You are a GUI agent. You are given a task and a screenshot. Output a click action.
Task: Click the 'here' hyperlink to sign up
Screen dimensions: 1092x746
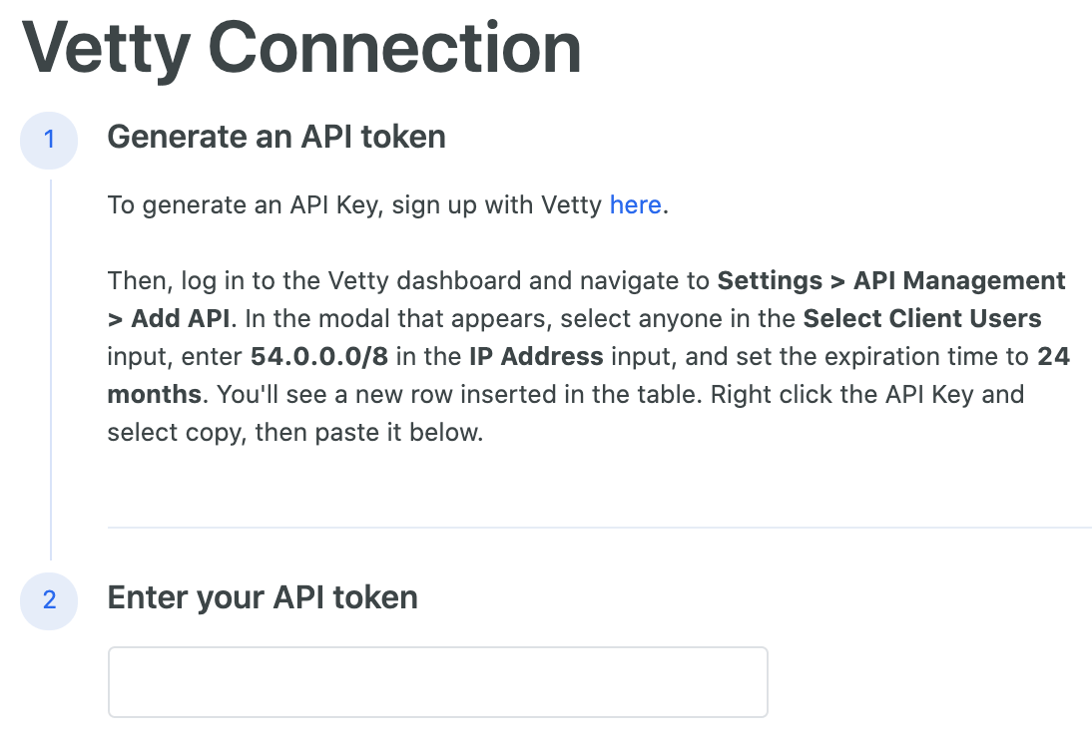point(635,205)
